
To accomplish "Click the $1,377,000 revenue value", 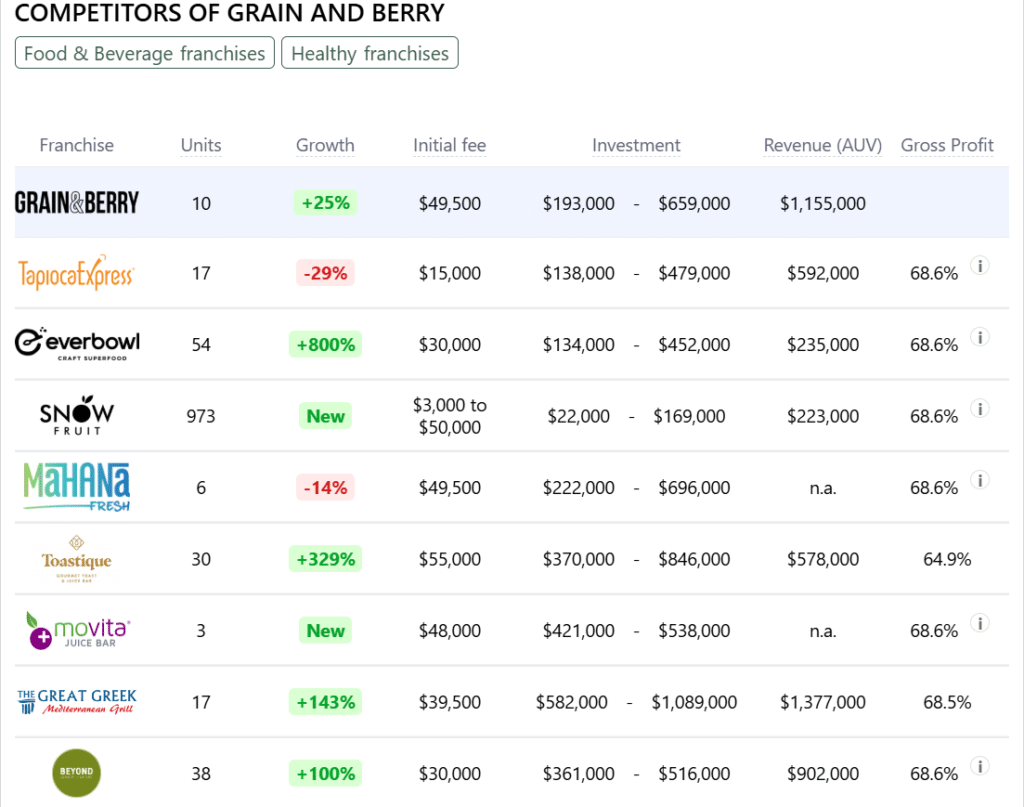I will (823, 702).
